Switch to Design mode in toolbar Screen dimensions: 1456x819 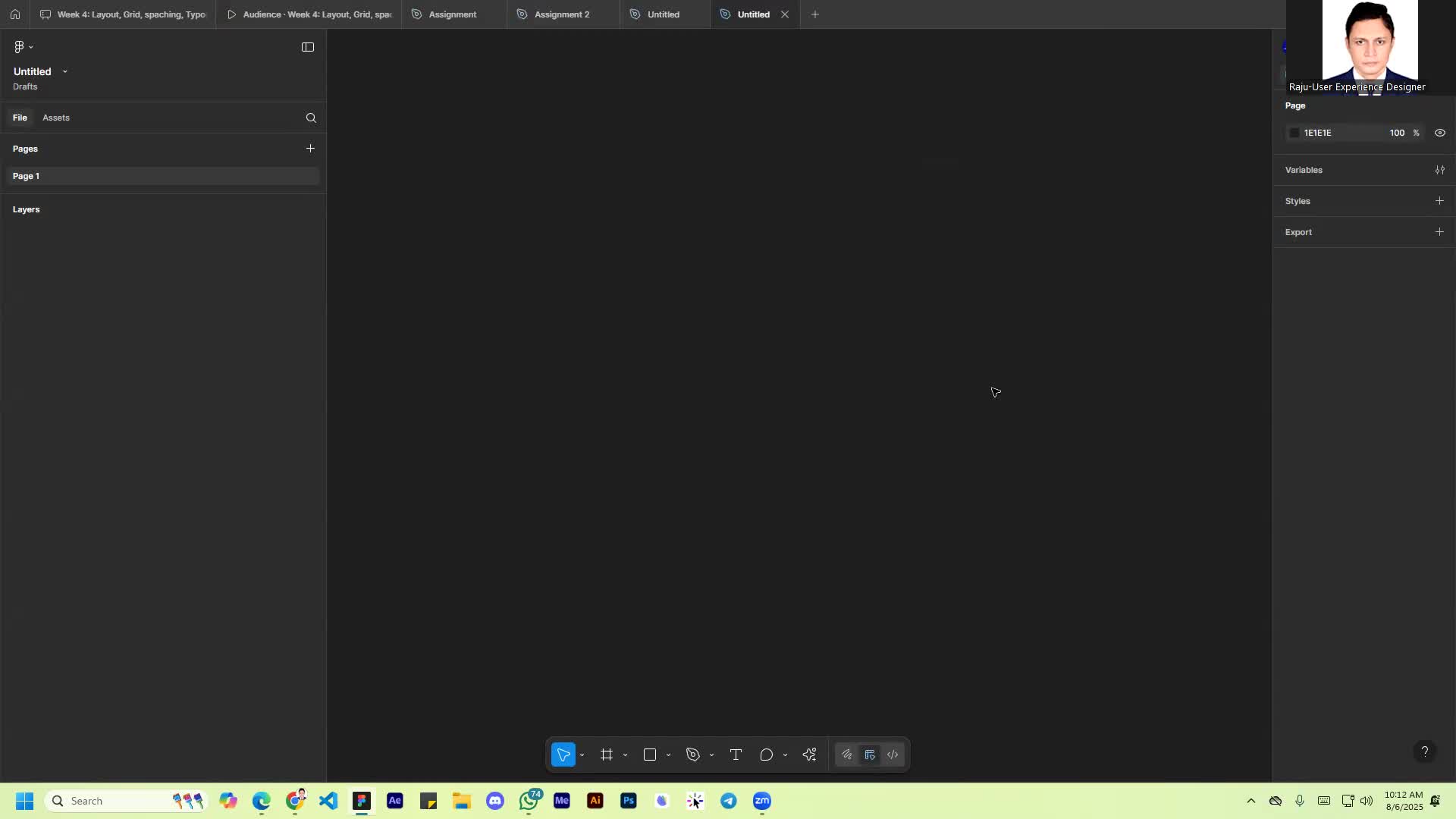[x=870, y=755]
